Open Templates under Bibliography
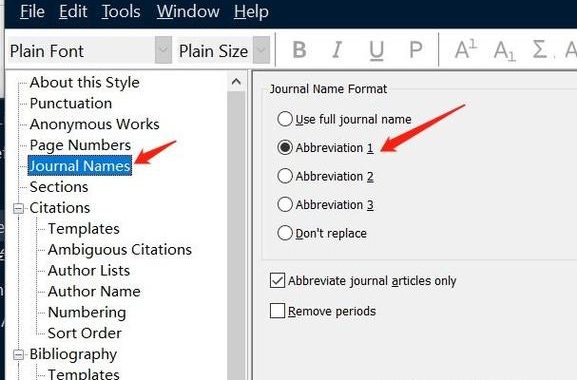This screenshot has height=380, width=577. point(84,374)
